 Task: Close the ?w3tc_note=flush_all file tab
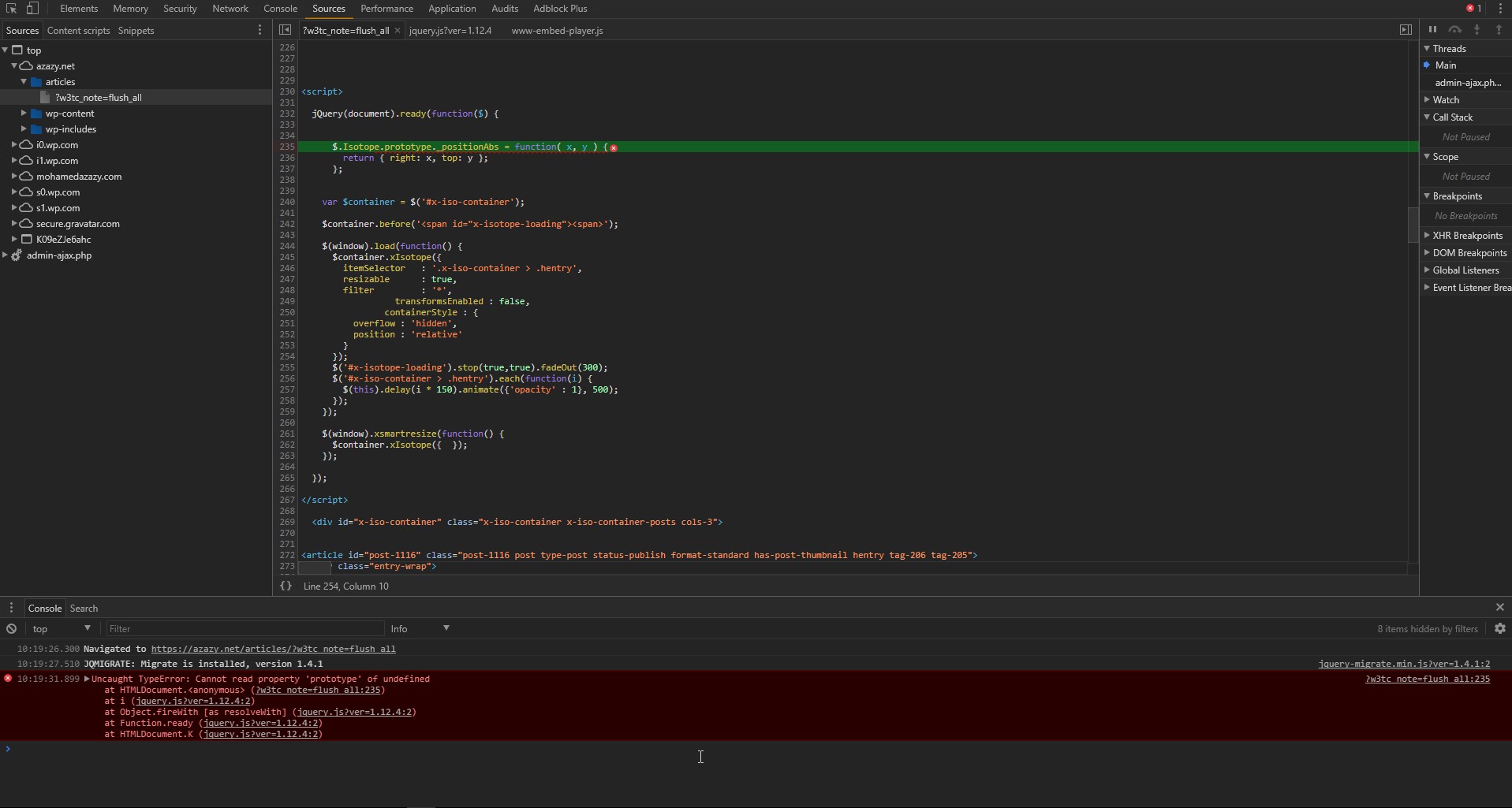[x=398, y=30]
